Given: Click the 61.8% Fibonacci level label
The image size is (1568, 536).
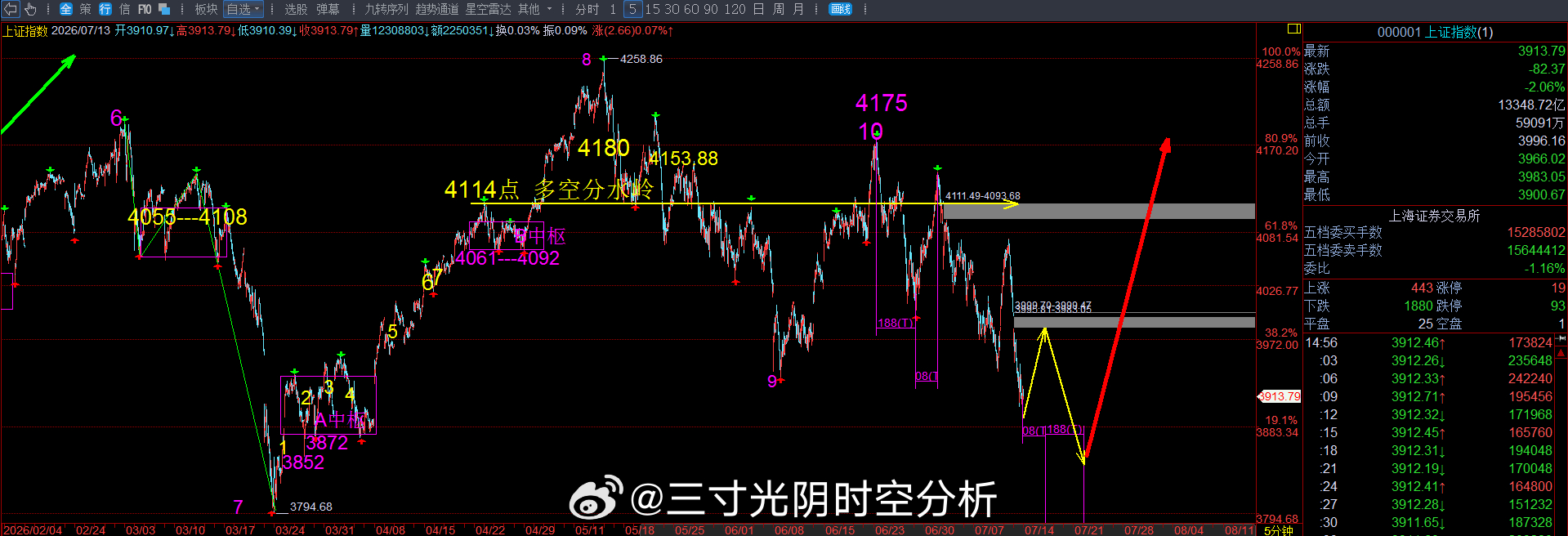Looking at the screenshot, I should [x=1281, y=226].
